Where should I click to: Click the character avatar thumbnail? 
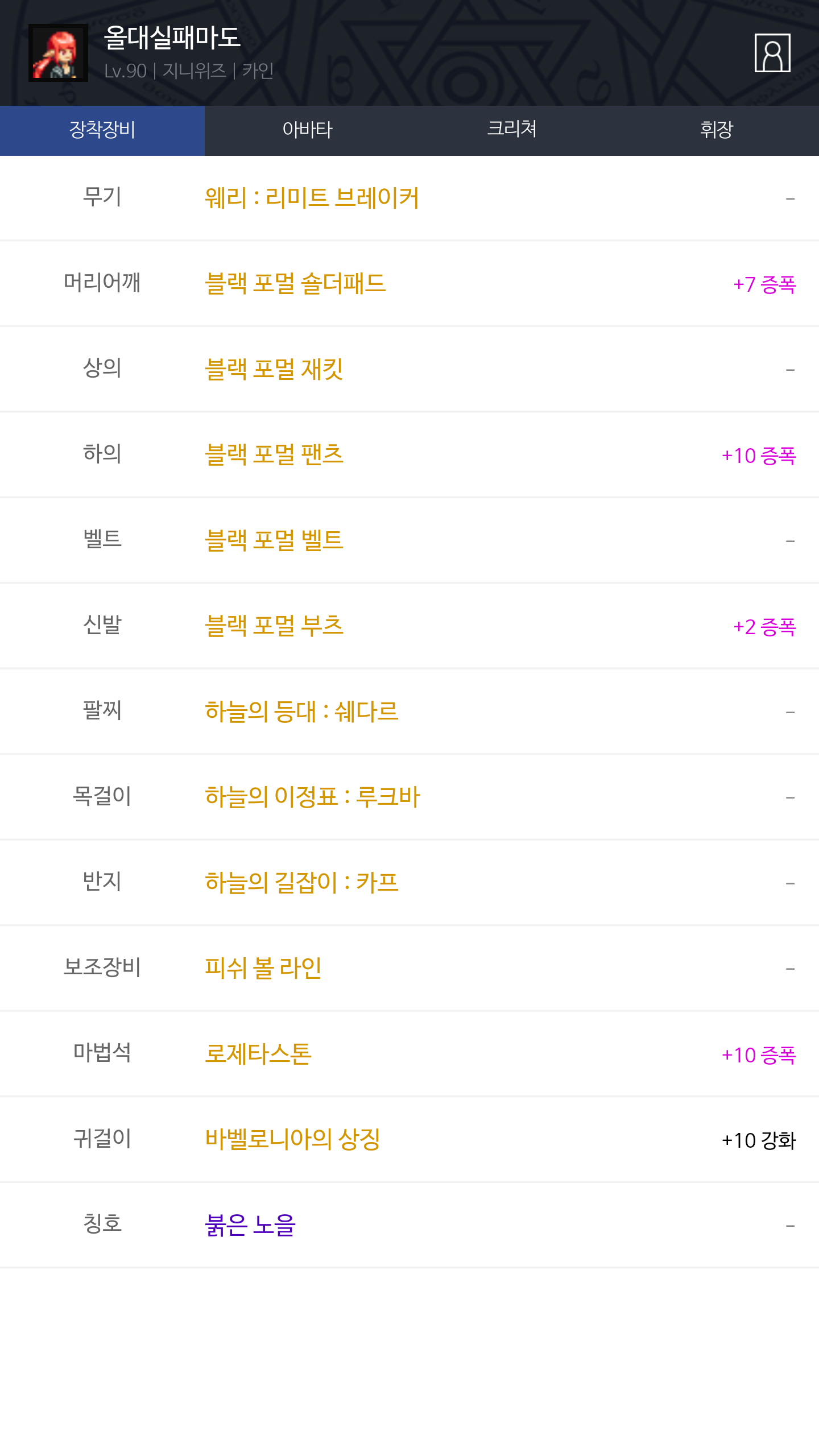58,53
